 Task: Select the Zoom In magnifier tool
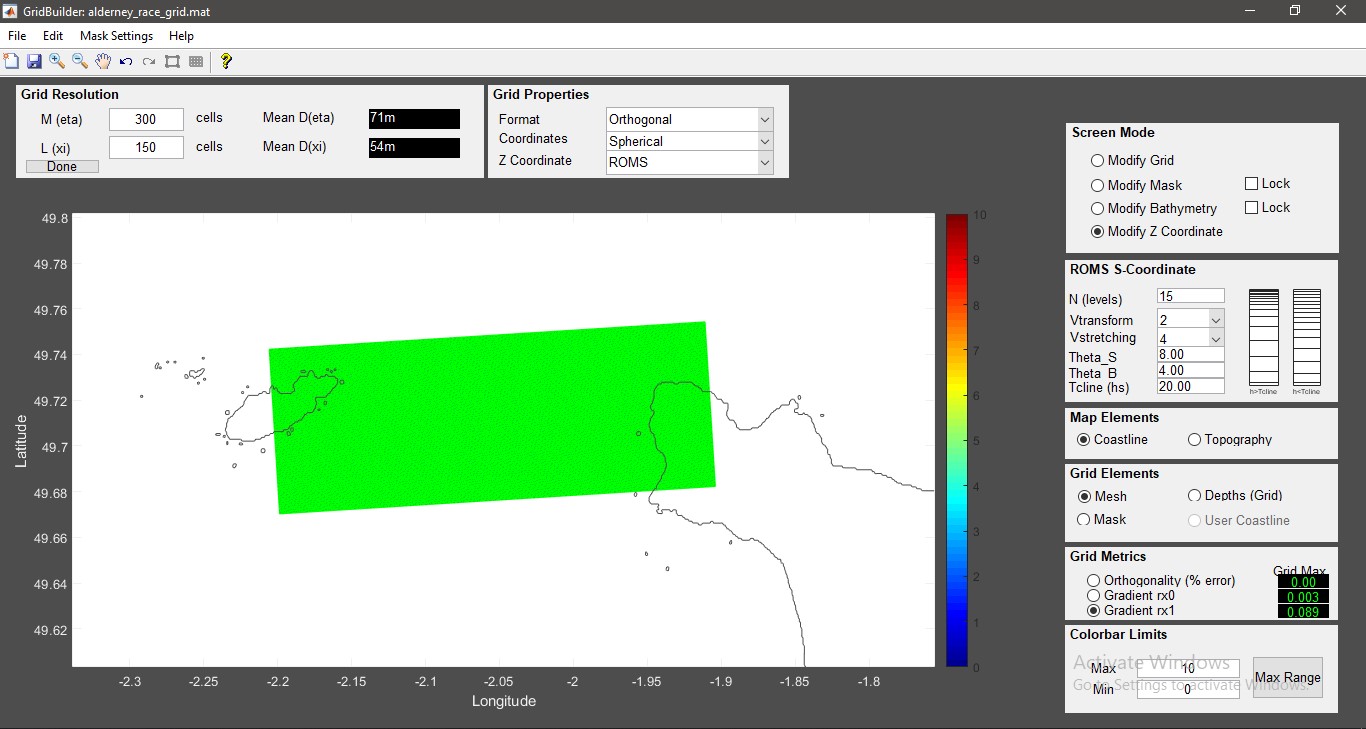pos(57,62)
